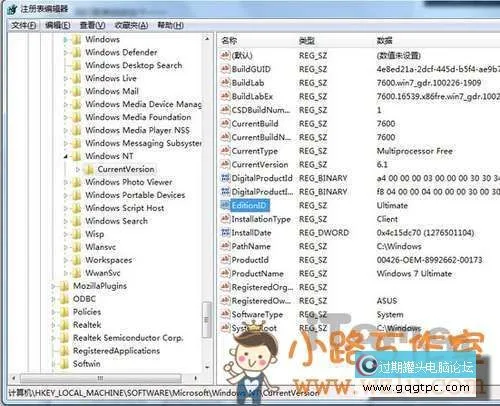Select the CurrentVersion value name in list
The width and height of the screenshot is (500, 406).
pyautogui.click(x=260, y=165)
